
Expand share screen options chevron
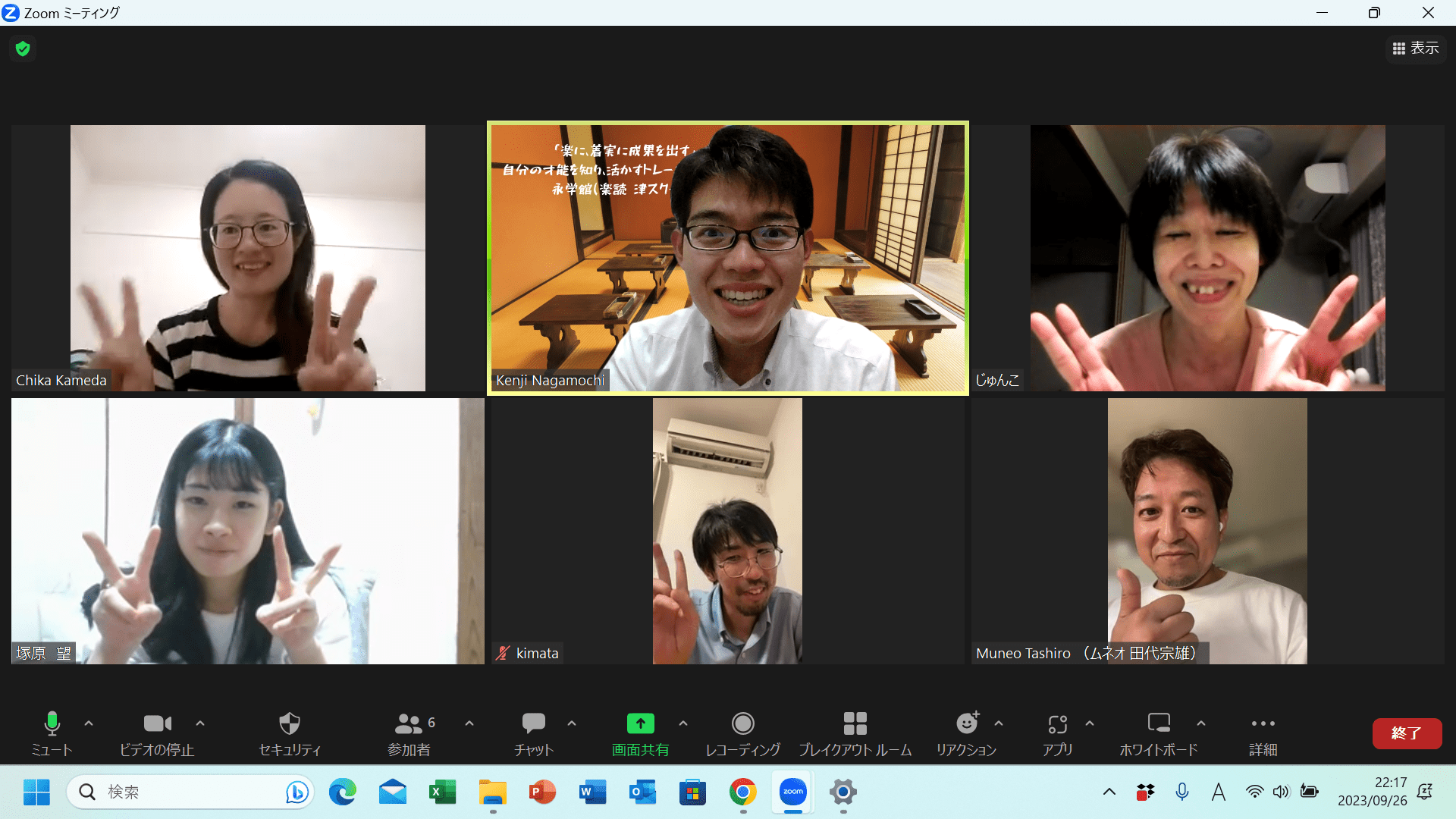pos(683,723)
